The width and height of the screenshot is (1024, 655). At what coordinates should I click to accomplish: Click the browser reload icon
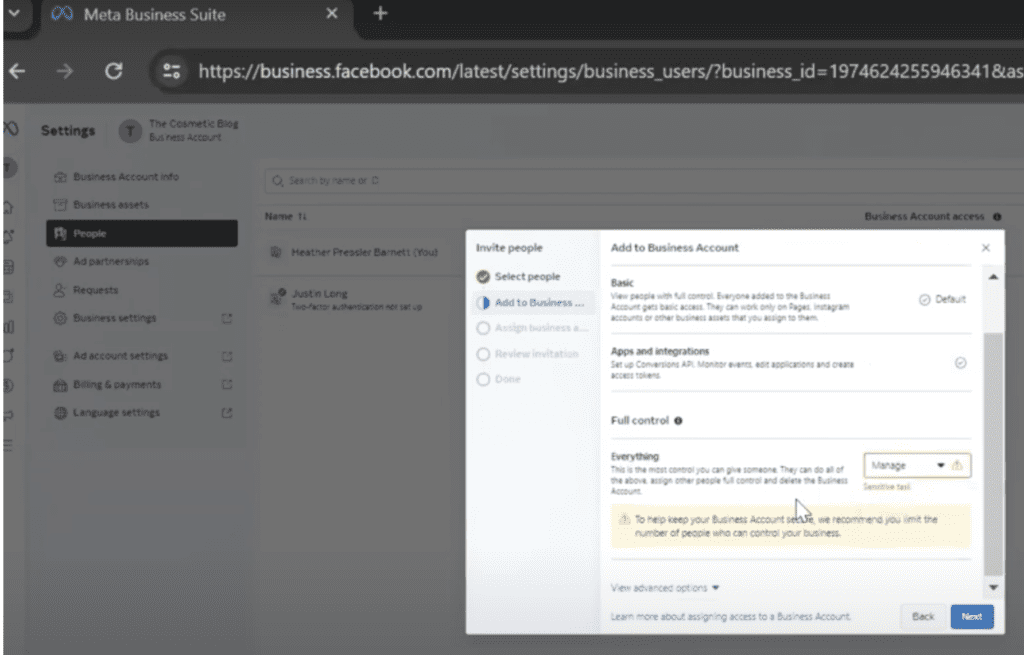point(114,71)
